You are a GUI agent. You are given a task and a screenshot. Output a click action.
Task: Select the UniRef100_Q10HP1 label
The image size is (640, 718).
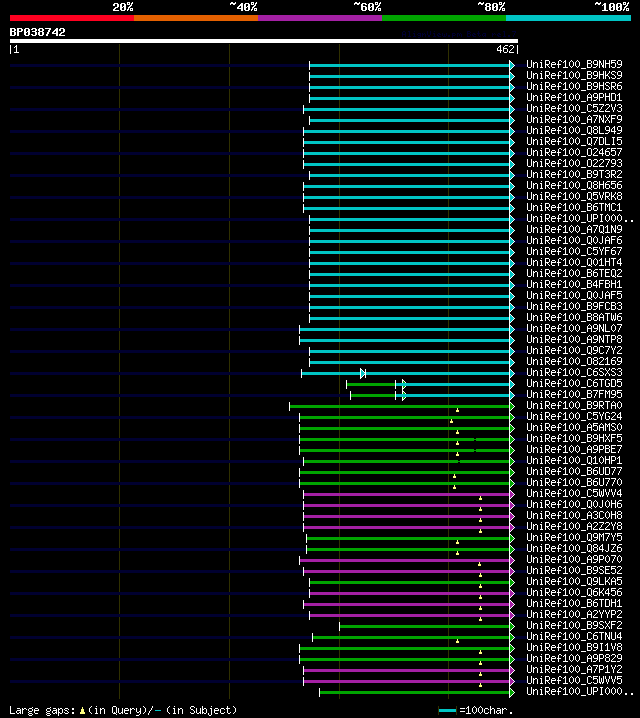574,460
